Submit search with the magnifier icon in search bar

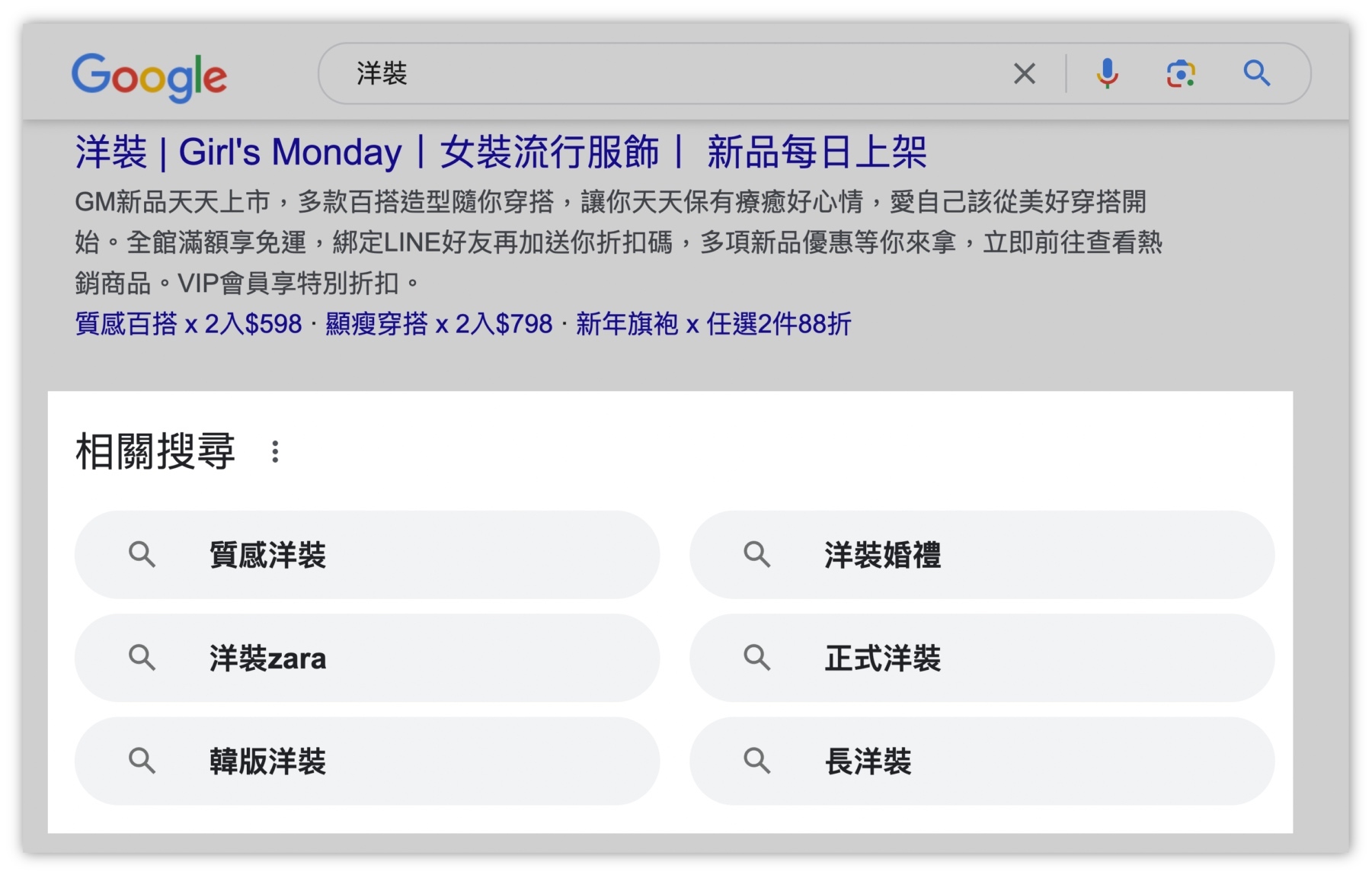[x=1256, y=74]
